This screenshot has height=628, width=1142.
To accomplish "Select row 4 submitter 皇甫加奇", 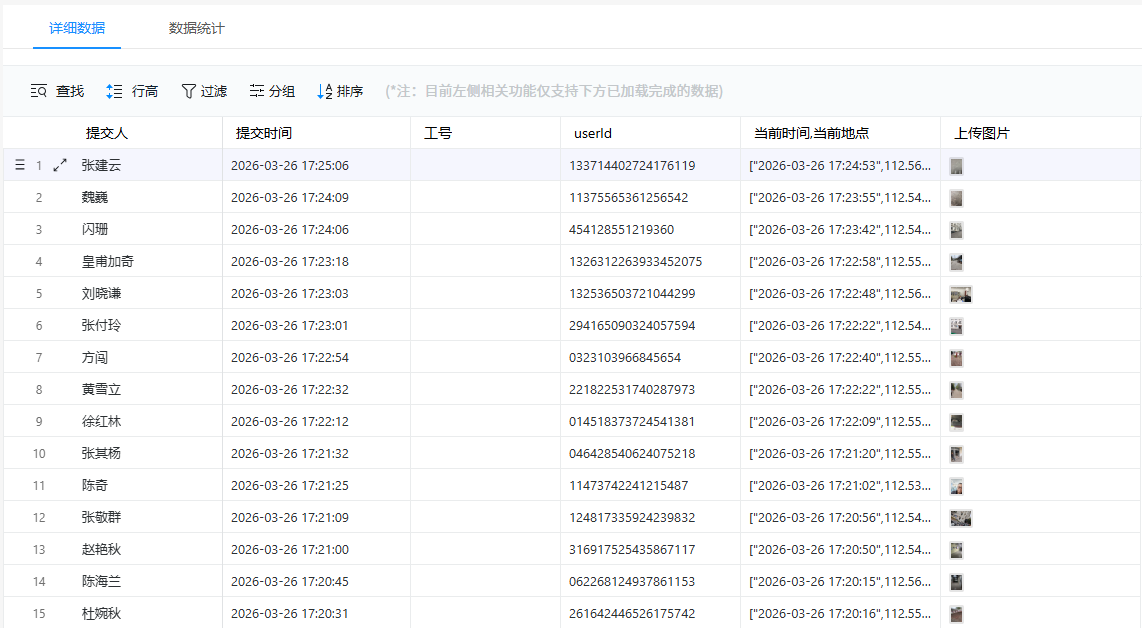I will (107, 262).
